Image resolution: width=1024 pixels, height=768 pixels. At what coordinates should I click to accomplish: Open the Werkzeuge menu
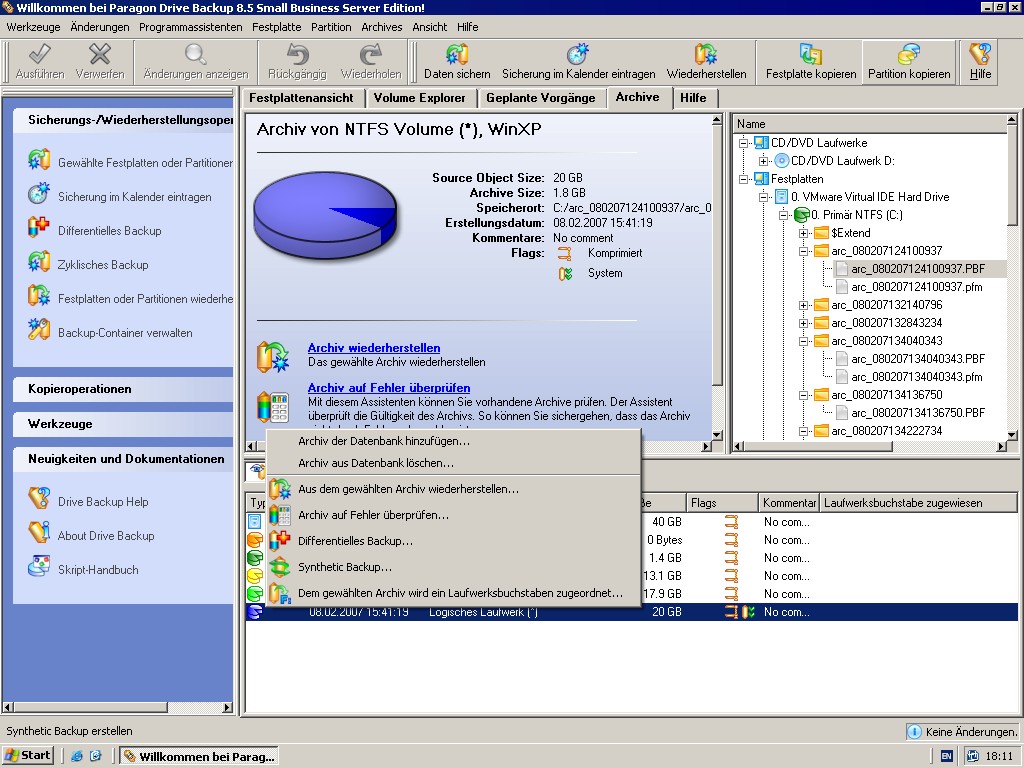coord(33,27)
